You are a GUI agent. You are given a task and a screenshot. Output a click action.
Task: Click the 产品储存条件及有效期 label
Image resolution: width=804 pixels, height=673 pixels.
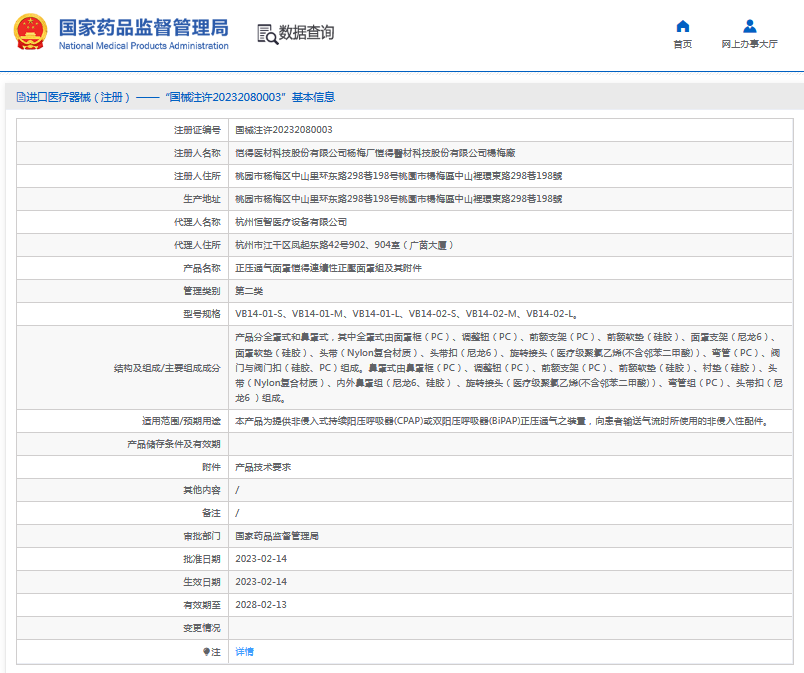click(173, 444)
